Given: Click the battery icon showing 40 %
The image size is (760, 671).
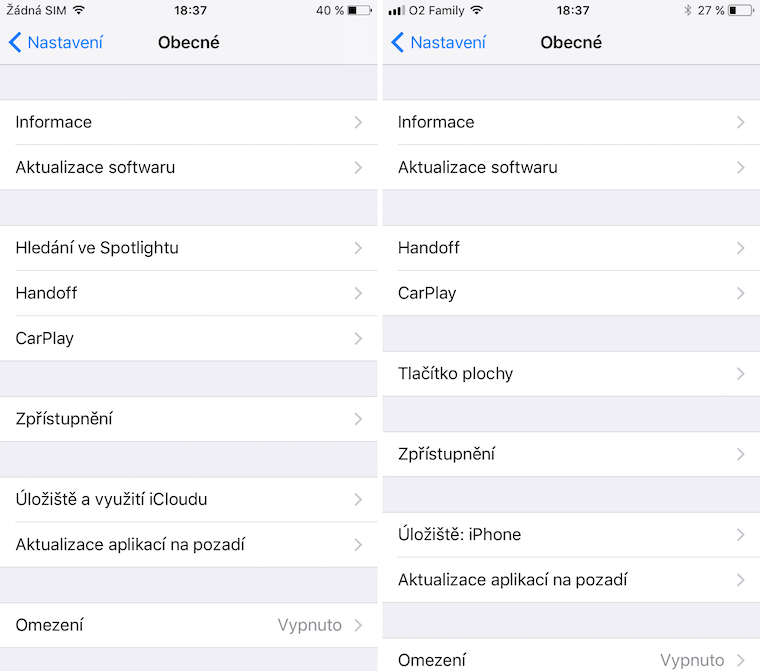Looking at the screenshot, I should (360, 10).
